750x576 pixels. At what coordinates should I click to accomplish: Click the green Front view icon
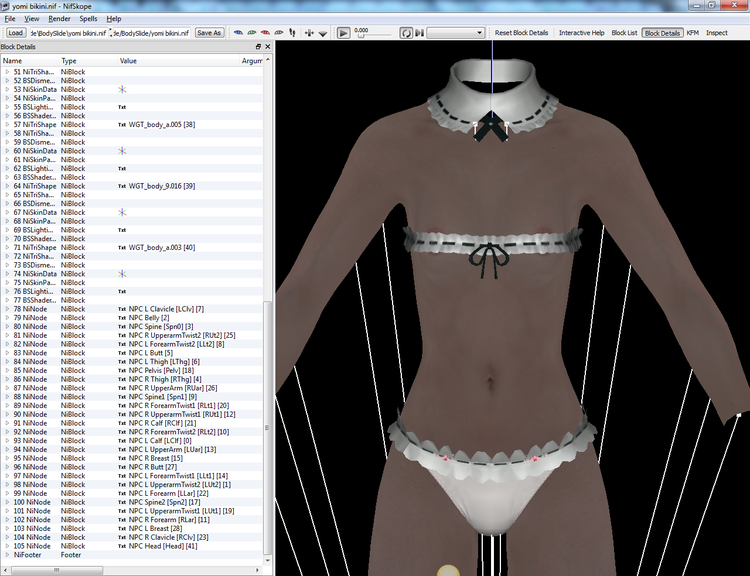252,33
